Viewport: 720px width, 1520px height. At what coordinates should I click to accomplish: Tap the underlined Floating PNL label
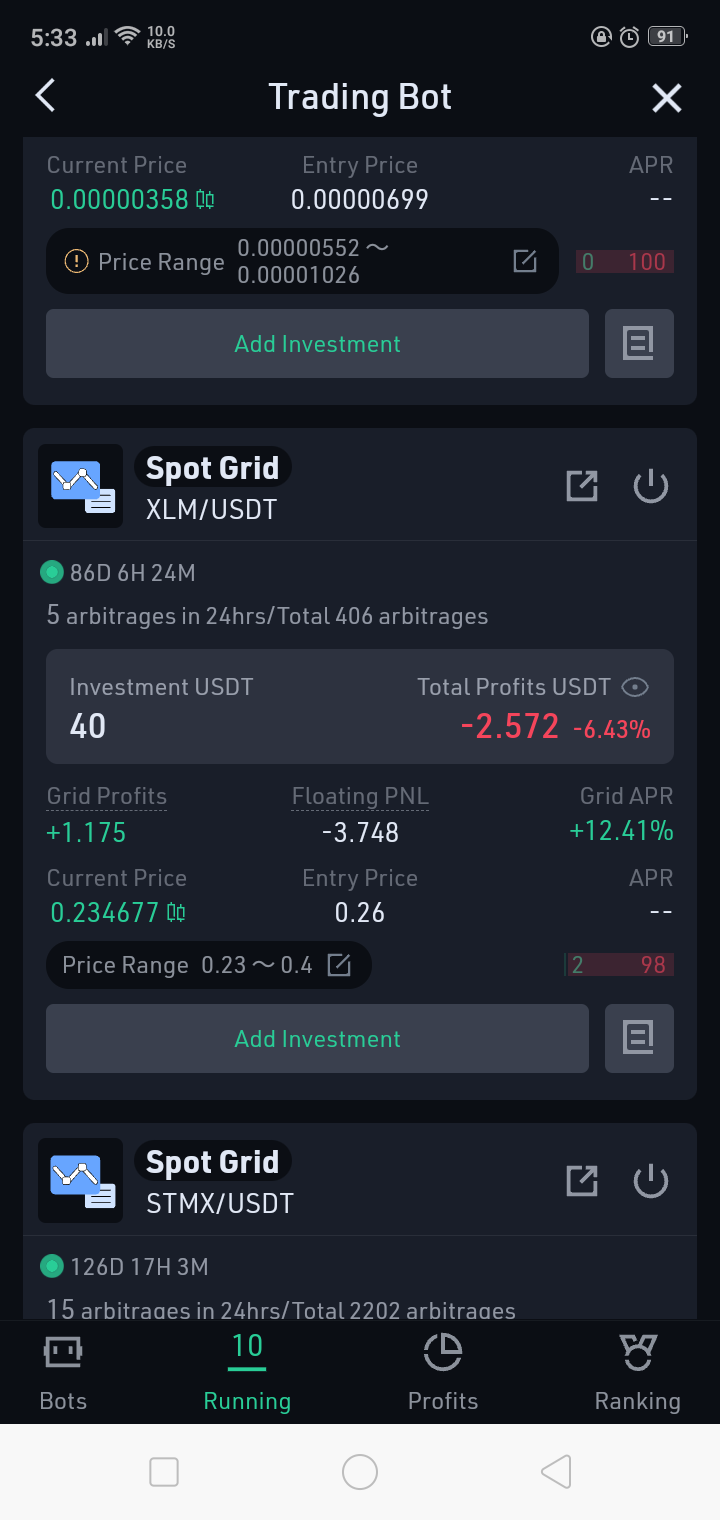coord(360,797)
